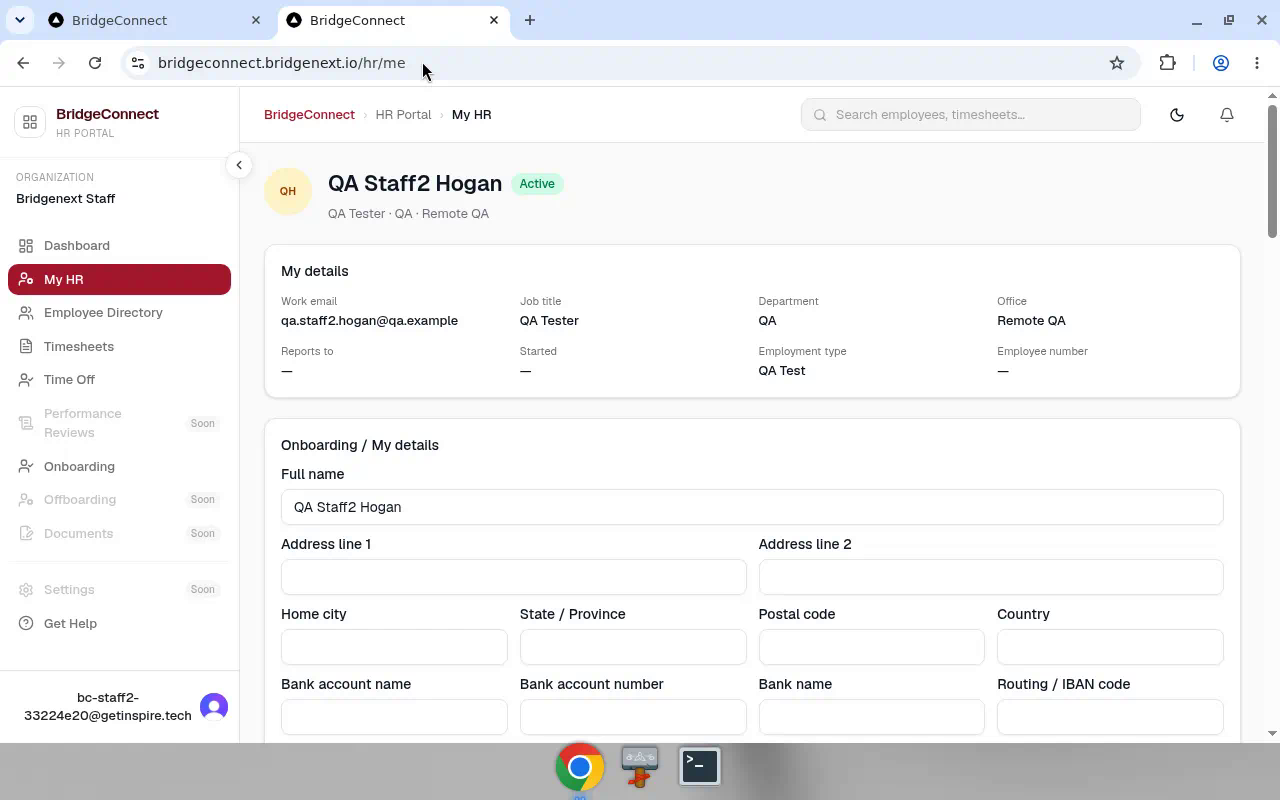Image resolution: width=1280 pixels, height=800 pixels.
Task: Click the Active status badge
Action: coord(537,184)
